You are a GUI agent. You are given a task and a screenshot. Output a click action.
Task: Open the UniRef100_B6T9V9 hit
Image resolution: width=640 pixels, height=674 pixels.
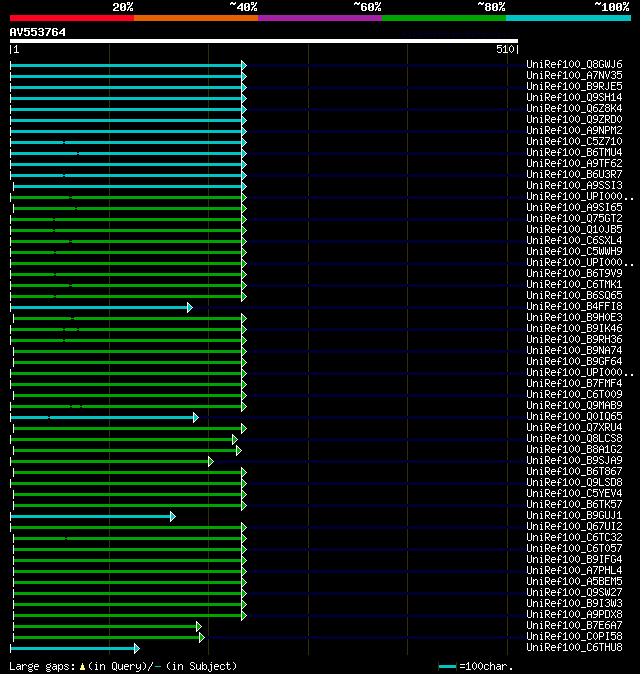click(x=574, y=274)
